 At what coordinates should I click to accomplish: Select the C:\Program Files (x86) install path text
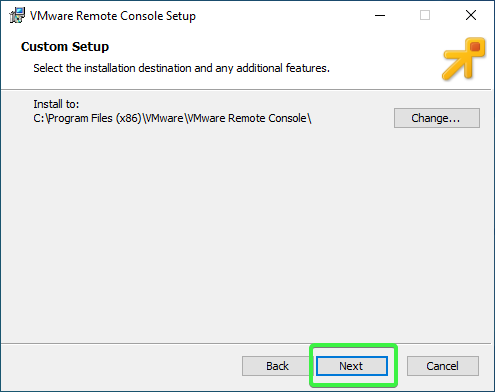(x=172, y=118)
